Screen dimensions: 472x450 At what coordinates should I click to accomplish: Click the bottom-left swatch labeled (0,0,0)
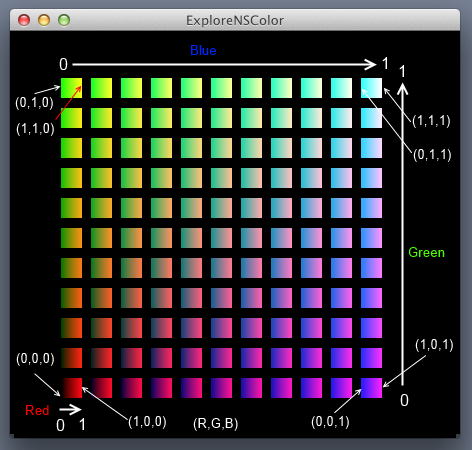click(71, 388)
